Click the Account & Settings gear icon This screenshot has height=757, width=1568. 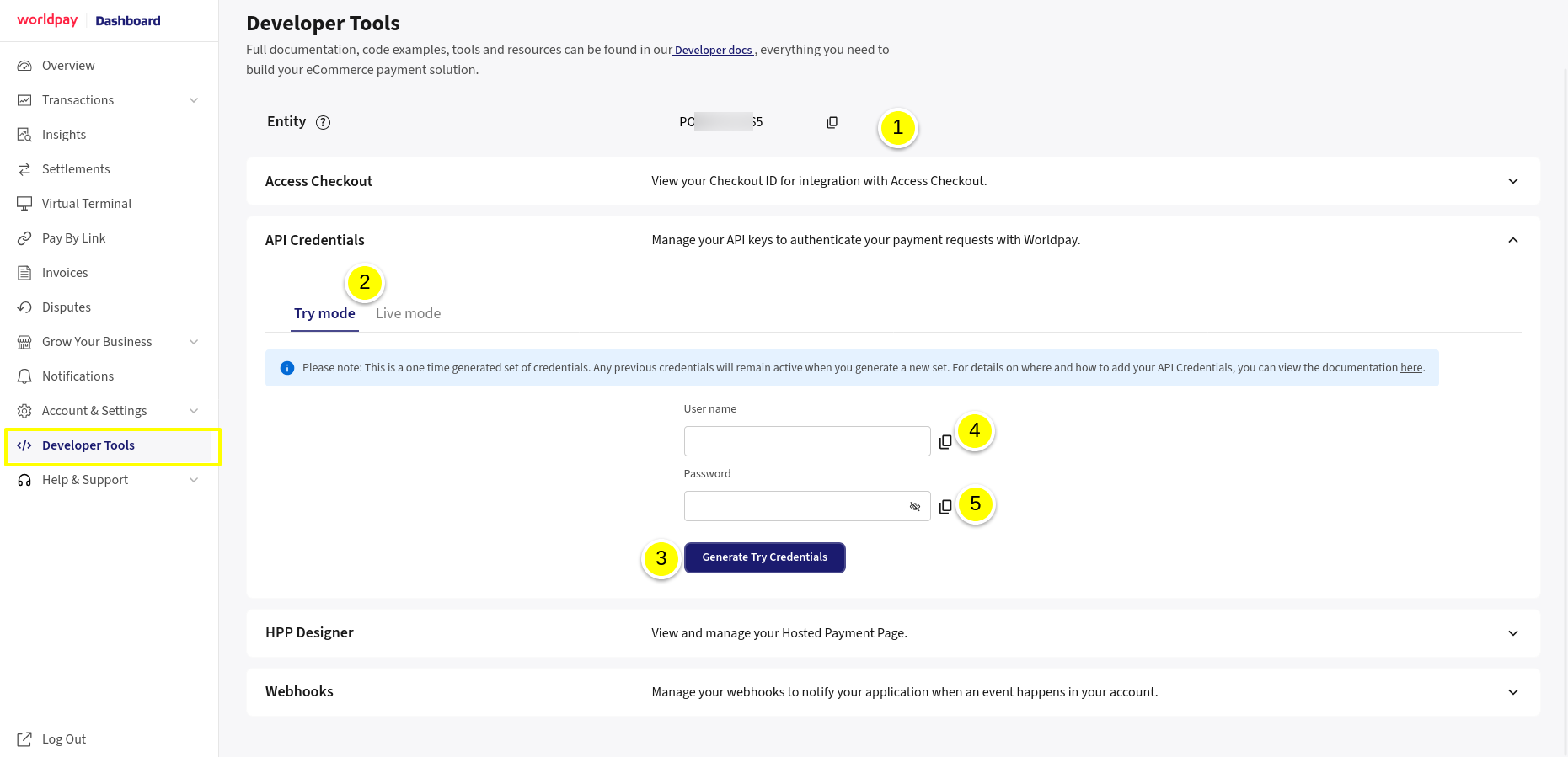coord(24,411)
